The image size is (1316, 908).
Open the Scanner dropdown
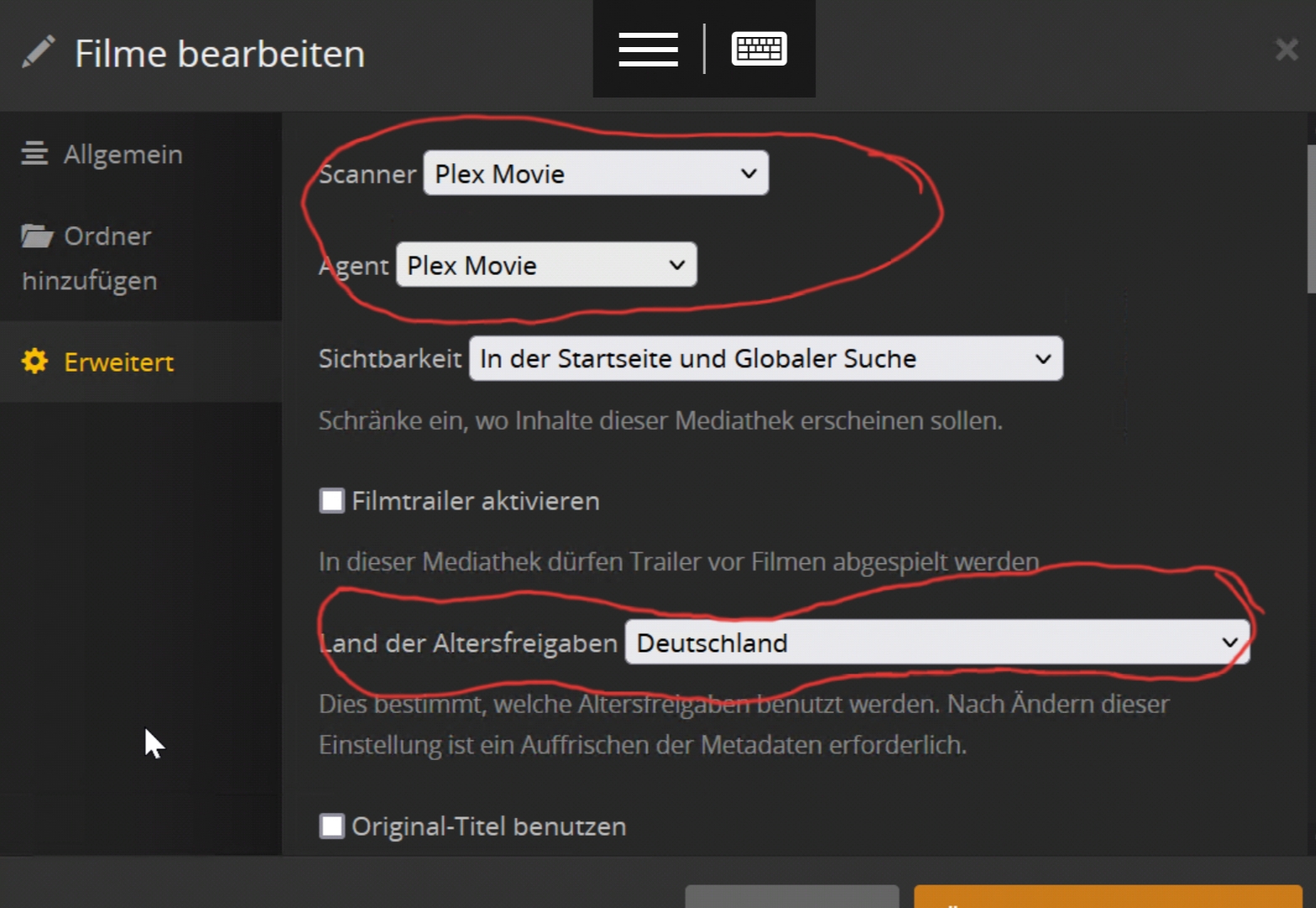pyautogui.click(x=596, y=173)
